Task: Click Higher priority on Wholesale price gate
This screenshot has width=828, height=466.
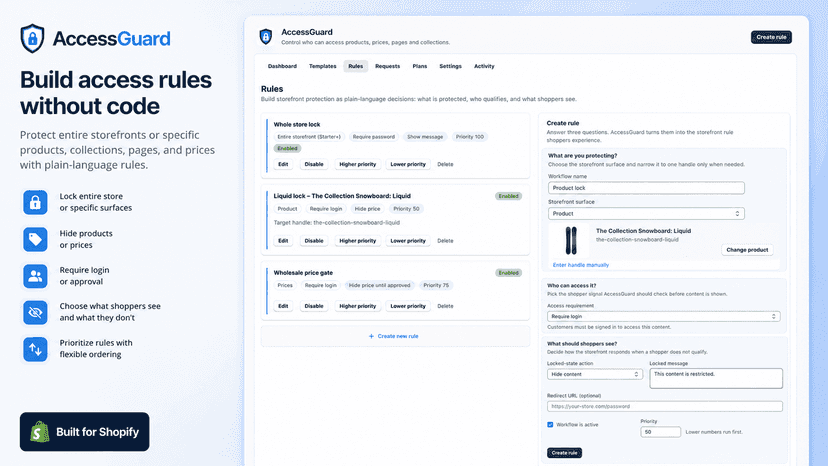Action: point(357,306)
